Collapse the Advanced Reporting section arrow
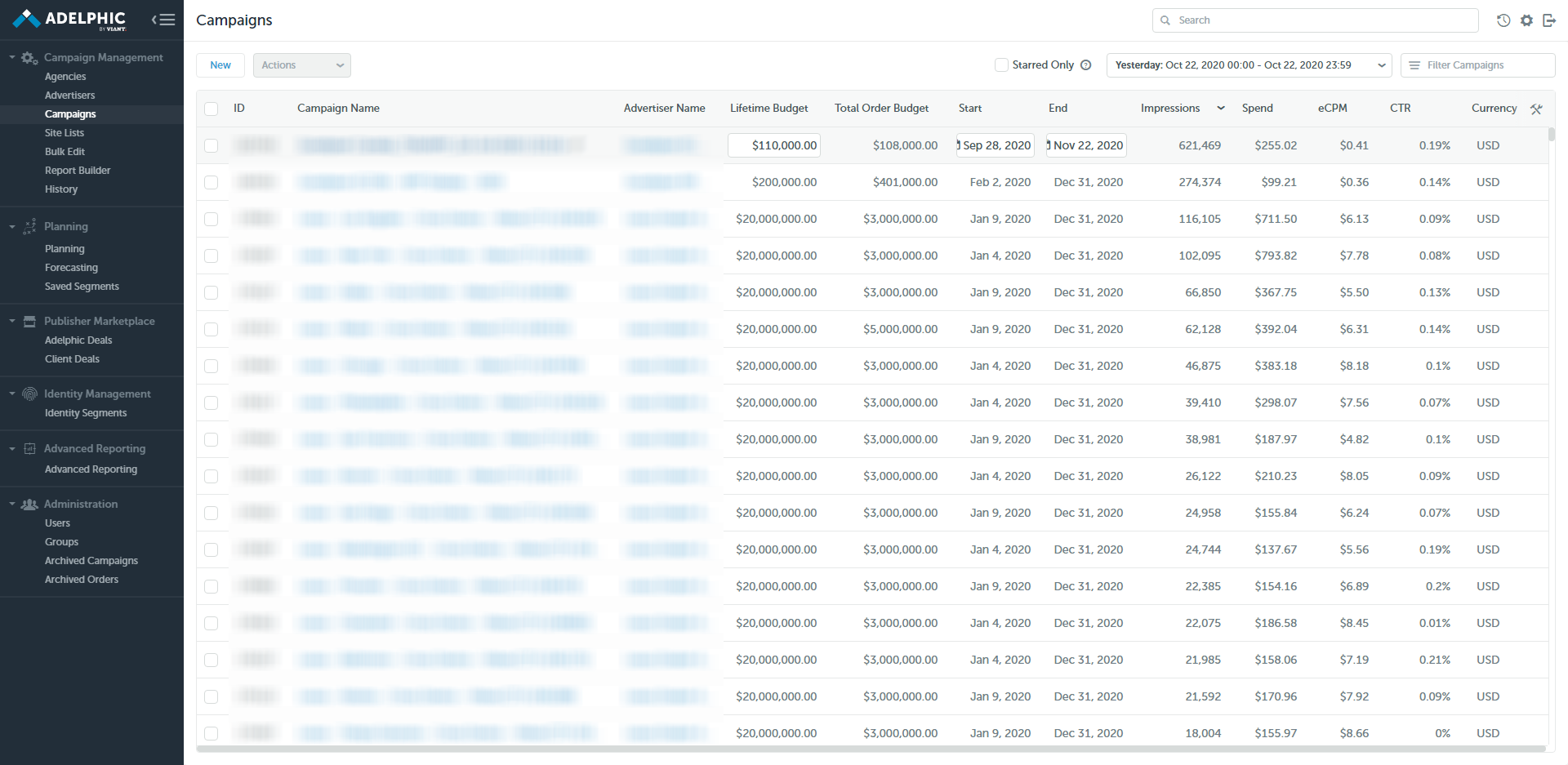Image resolution: width=1568 pixels, height=765 pixels. (x=12, y=448)
